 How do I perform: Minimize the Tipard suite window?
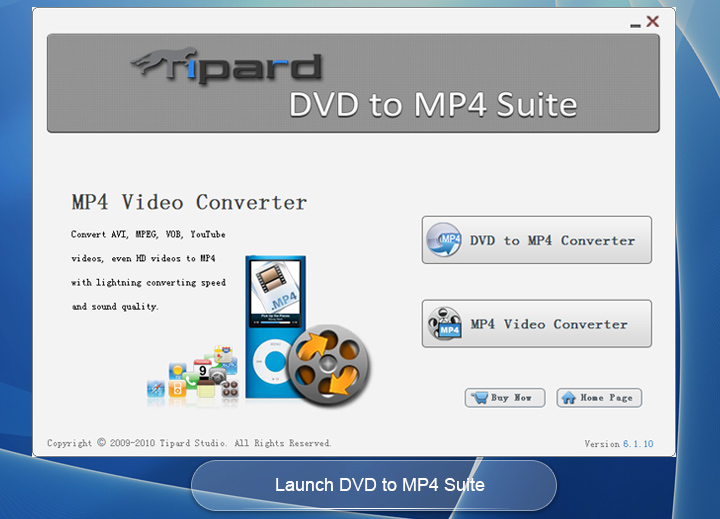coord(636,25)
